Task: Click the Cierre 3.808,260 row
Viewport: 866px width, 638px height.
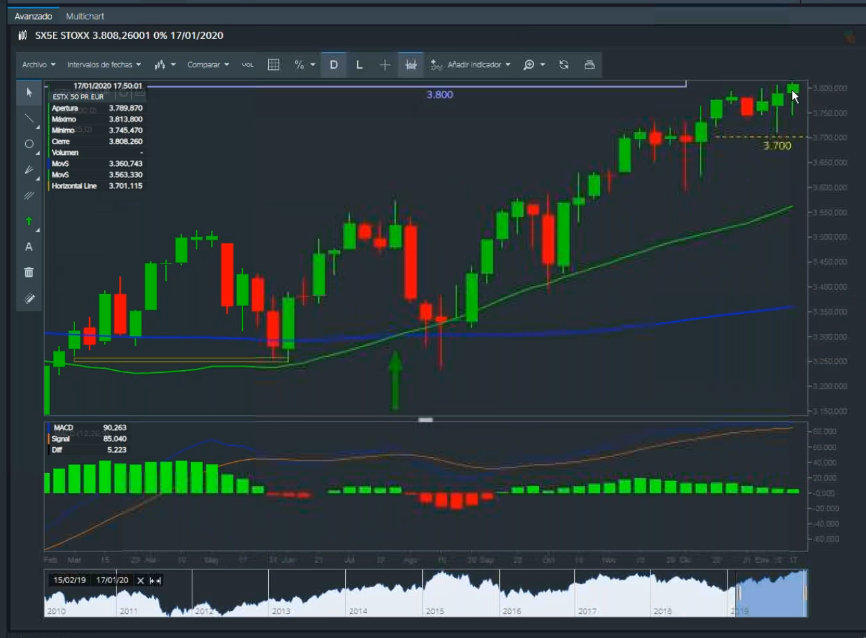Action: (x=97, y=141)
